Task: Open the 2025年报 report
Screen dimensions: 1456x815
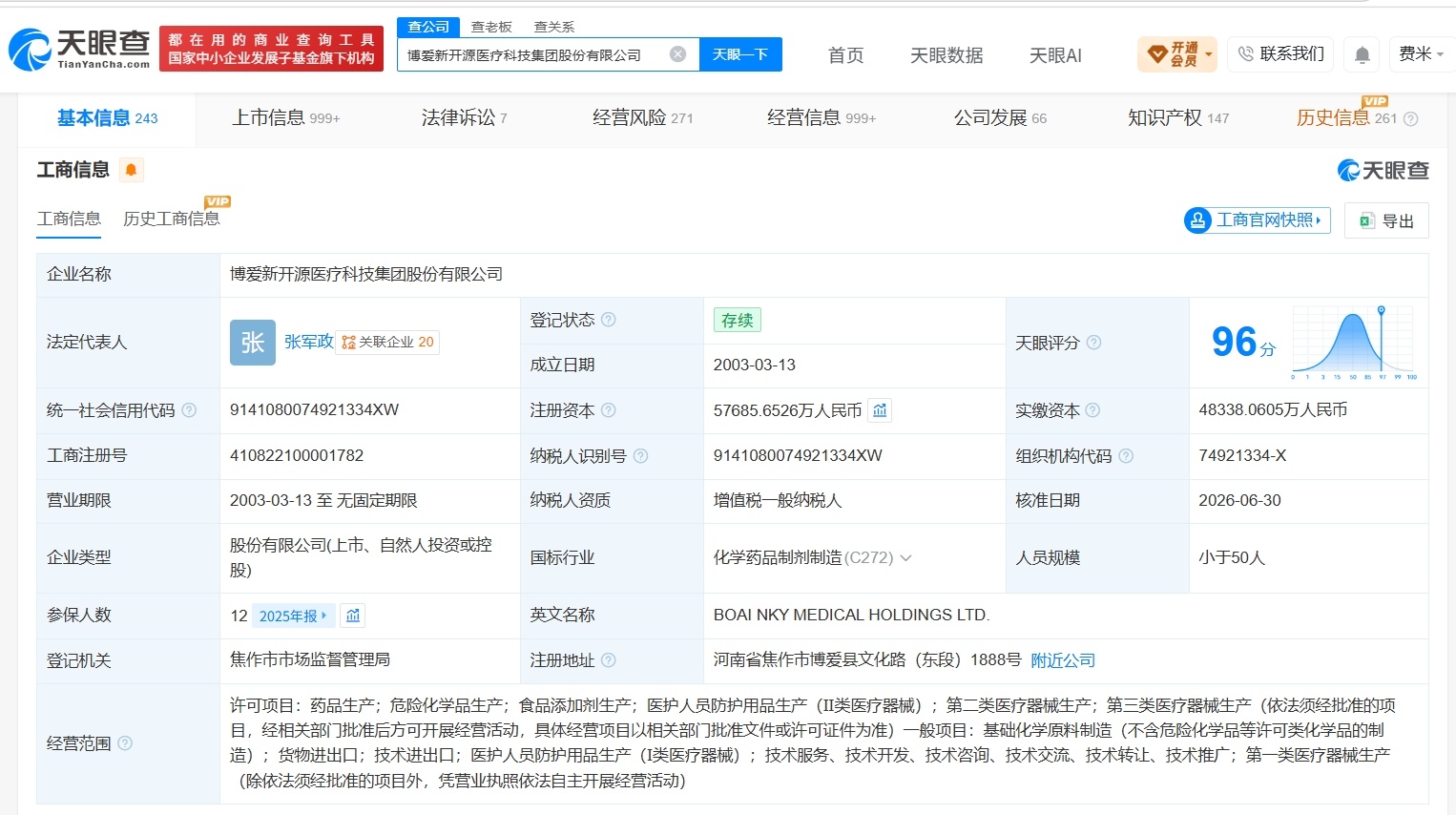Action: tap(293, 616)
